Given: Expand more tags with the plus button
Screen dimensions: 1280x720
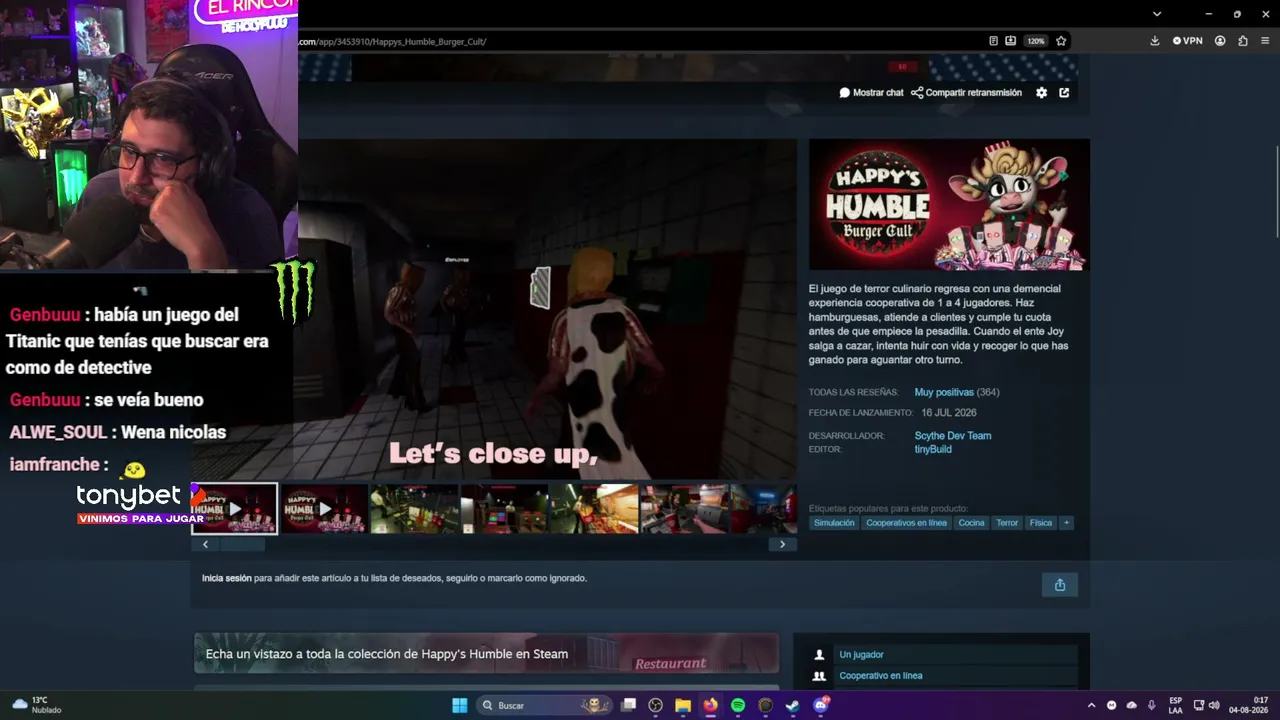Looking at the screenshot, I should tap(1066, 523).
